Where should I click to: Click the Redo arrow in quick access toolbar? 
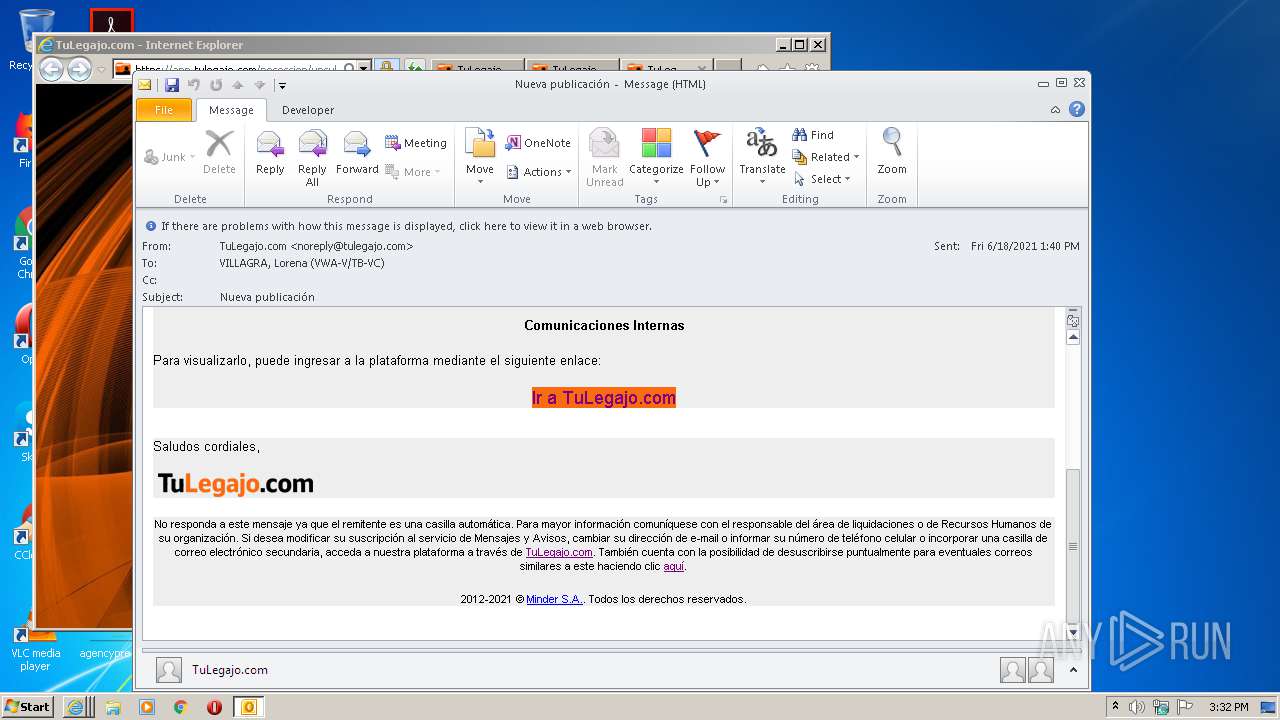click(x=216, y=85)
